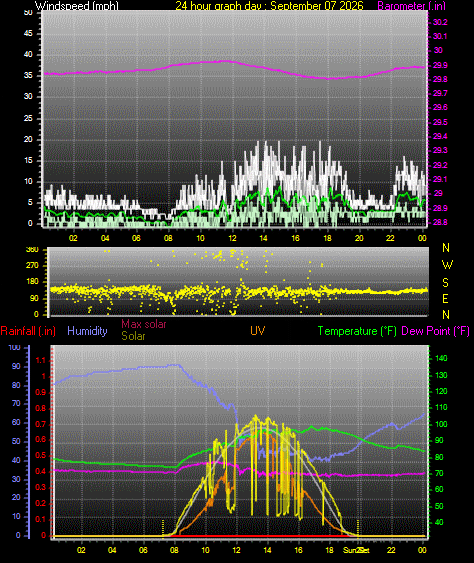Viewport: 474px width, 563px height.
Task: Click the "Max solar" legend label
Action: coord(144,324)
